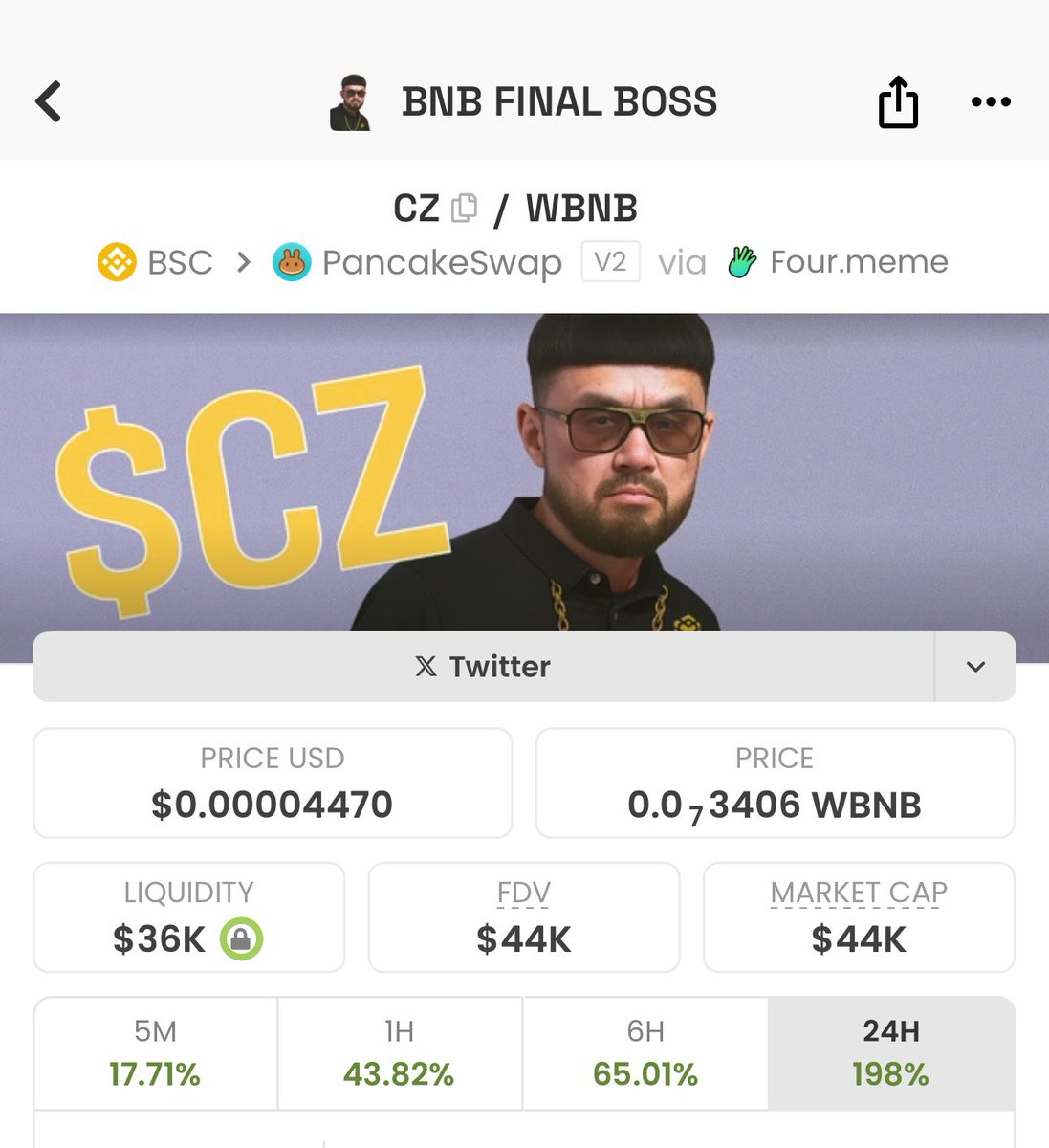1049x1148 pixels.
Task: Select the 24H timeframe tab
Action: [x=891, y=1053]
